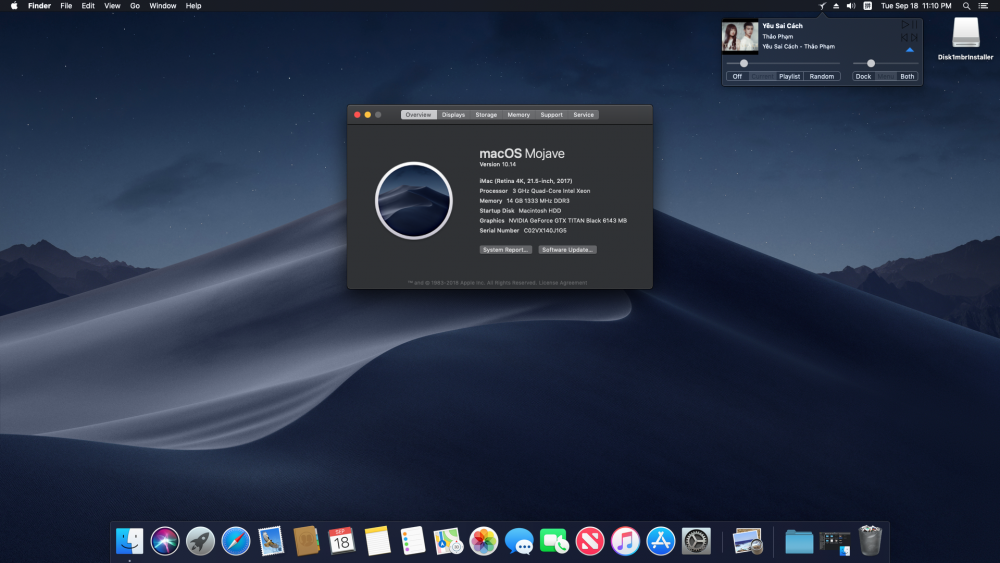1000x563 pixels.
Task: Switch to the Displays tab
Action: pos(453,115)
